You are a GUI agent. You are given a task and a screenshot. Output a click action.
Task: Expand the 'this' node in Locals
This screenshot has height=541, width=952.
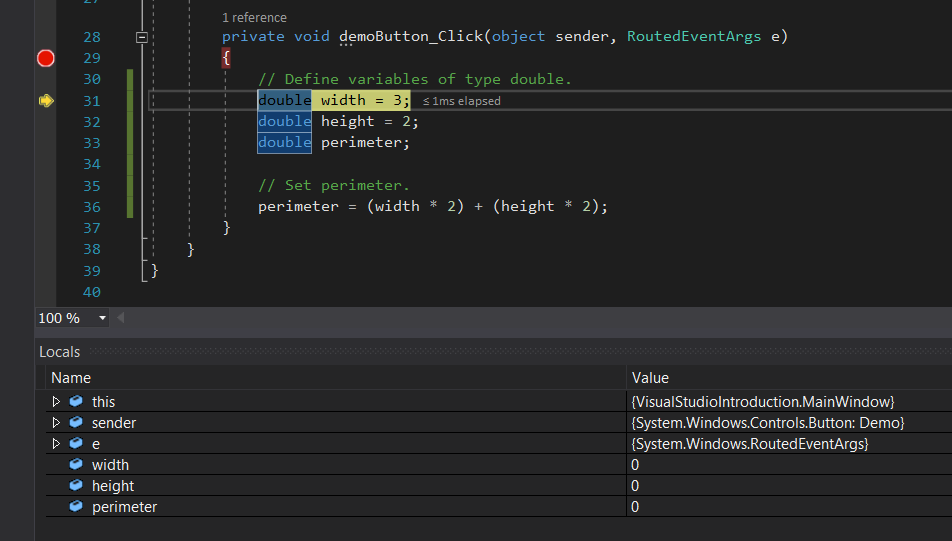[56, 401]
